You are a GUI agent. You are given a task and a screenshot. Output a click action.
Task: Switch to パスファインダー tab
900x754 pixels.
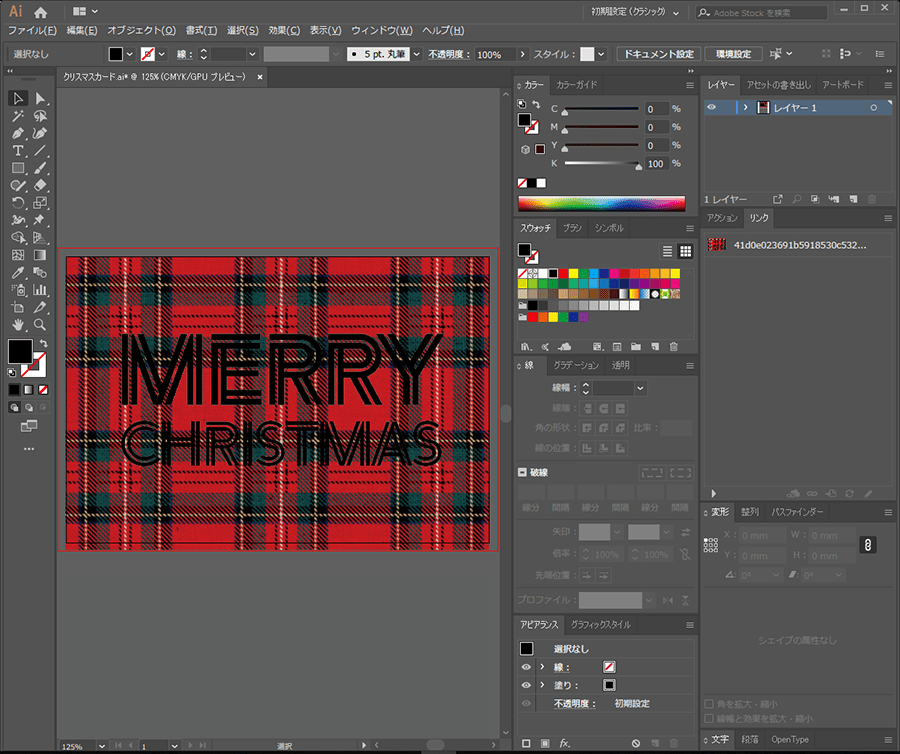(797, 512)
